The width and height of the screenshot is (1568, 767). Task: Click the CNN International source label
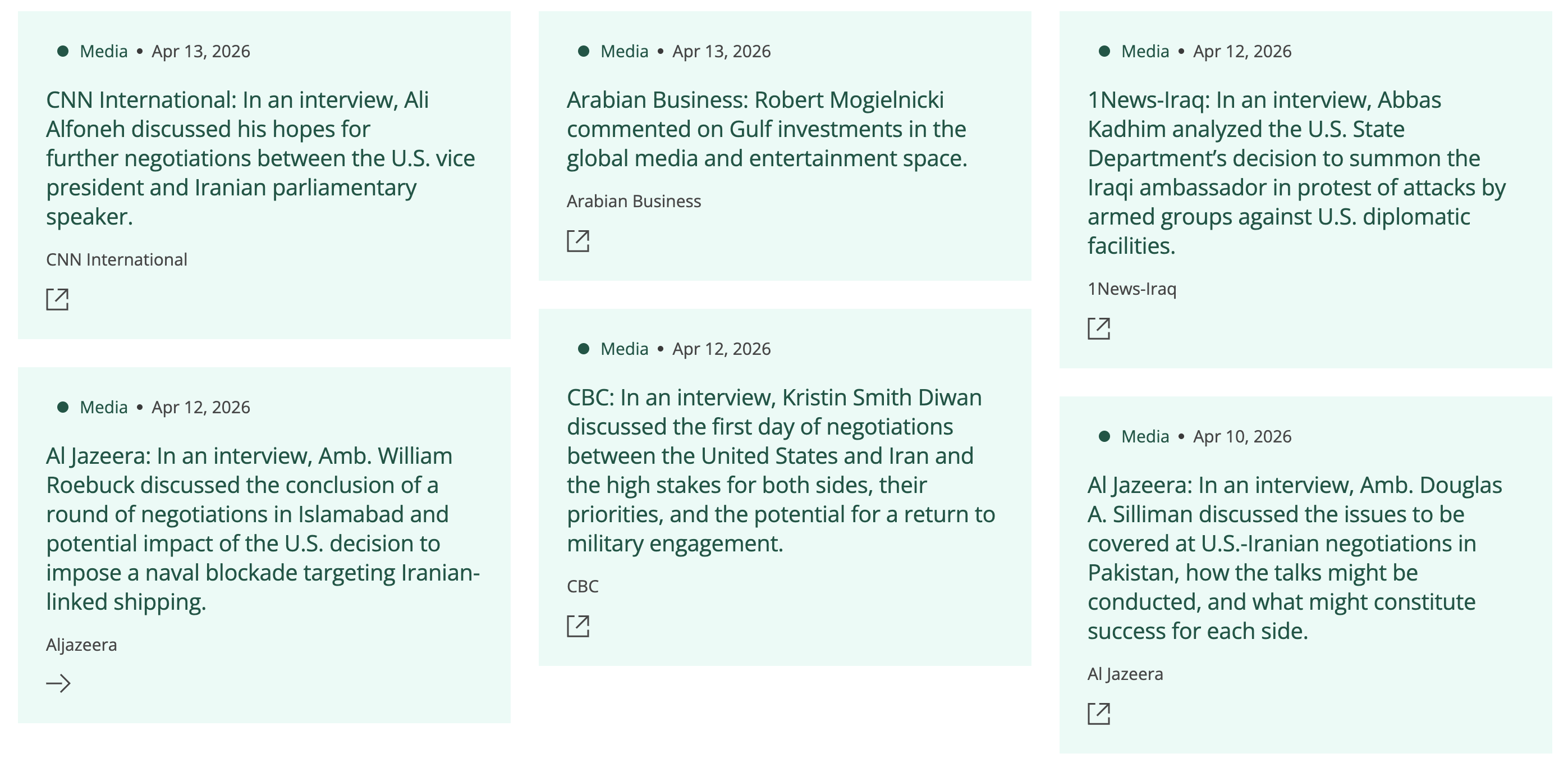click(x=117, y=259)
